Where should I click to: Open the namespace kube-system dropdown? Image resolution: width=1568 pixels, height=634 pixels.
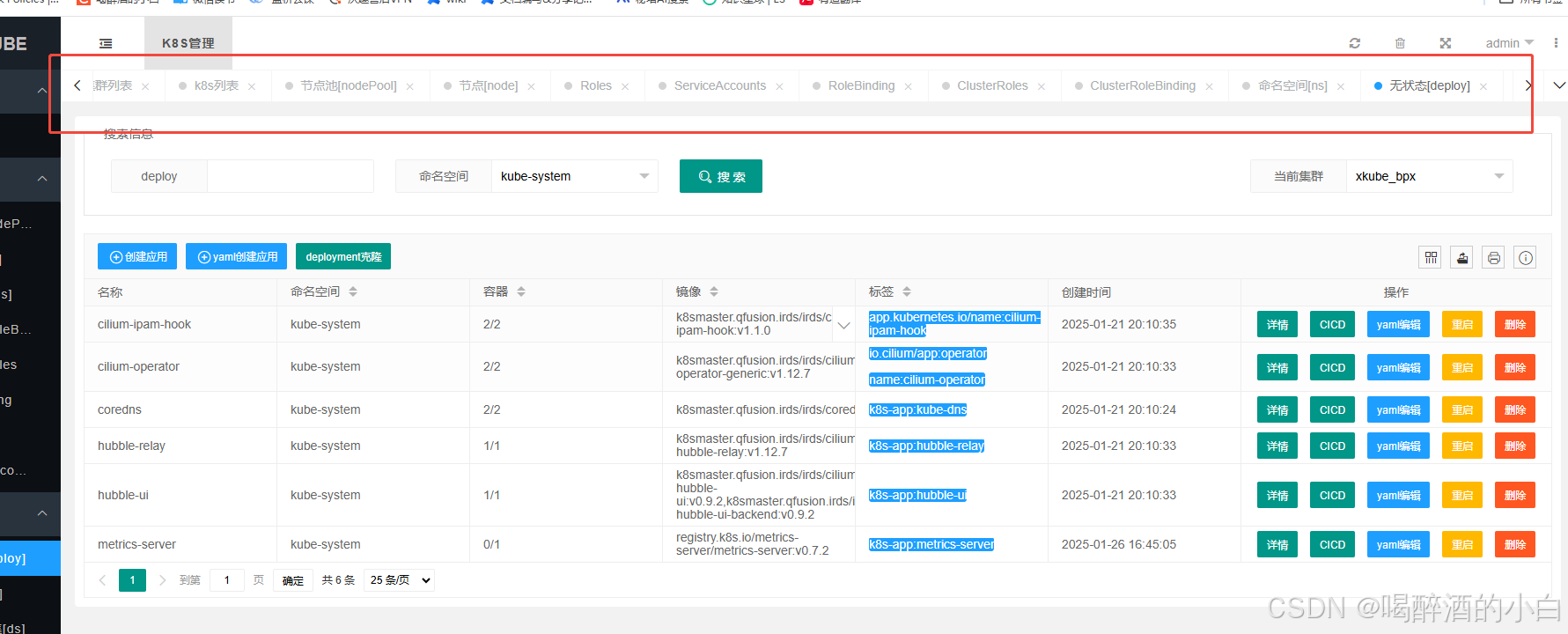[x=574, y=176]
